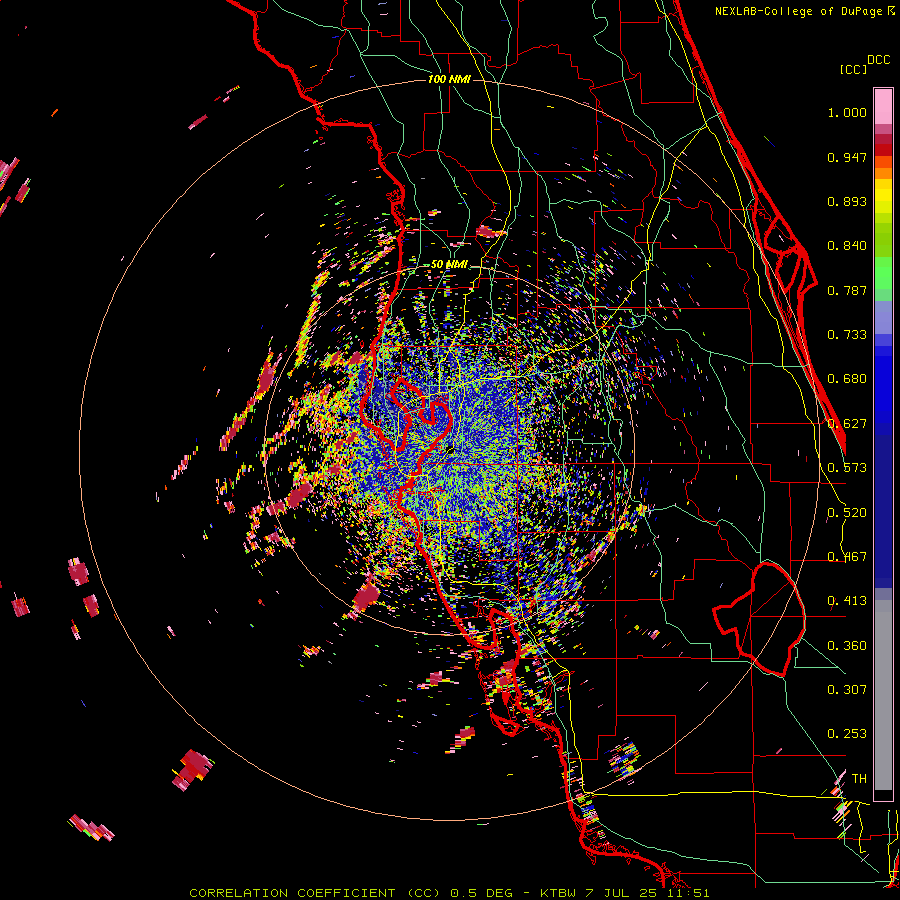The height and width of the screenshot is (900, 900).
Task: Click the TH legend label
Action: (x=859, y=779)
